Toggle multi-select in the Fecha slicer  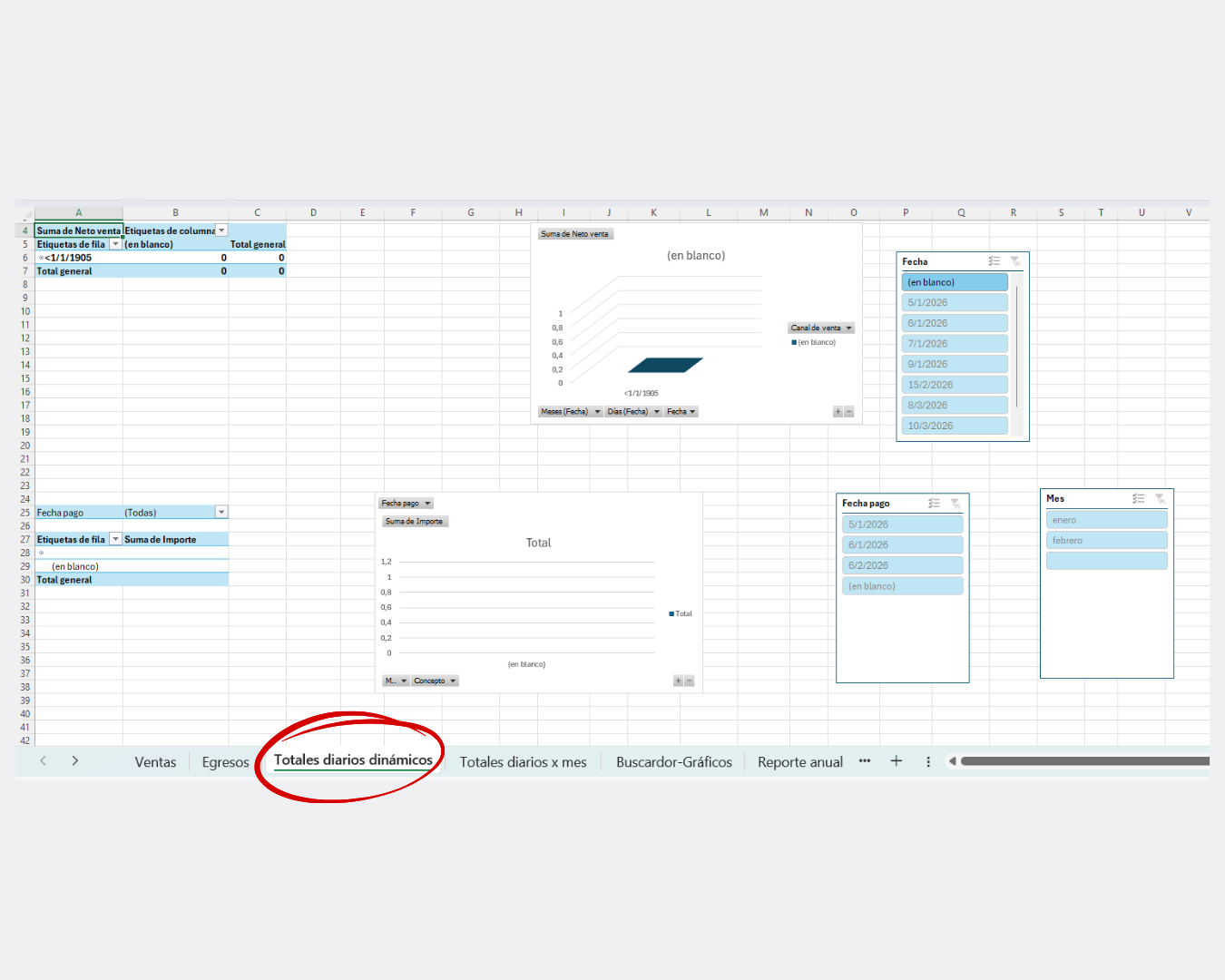[x=995, y=261]
